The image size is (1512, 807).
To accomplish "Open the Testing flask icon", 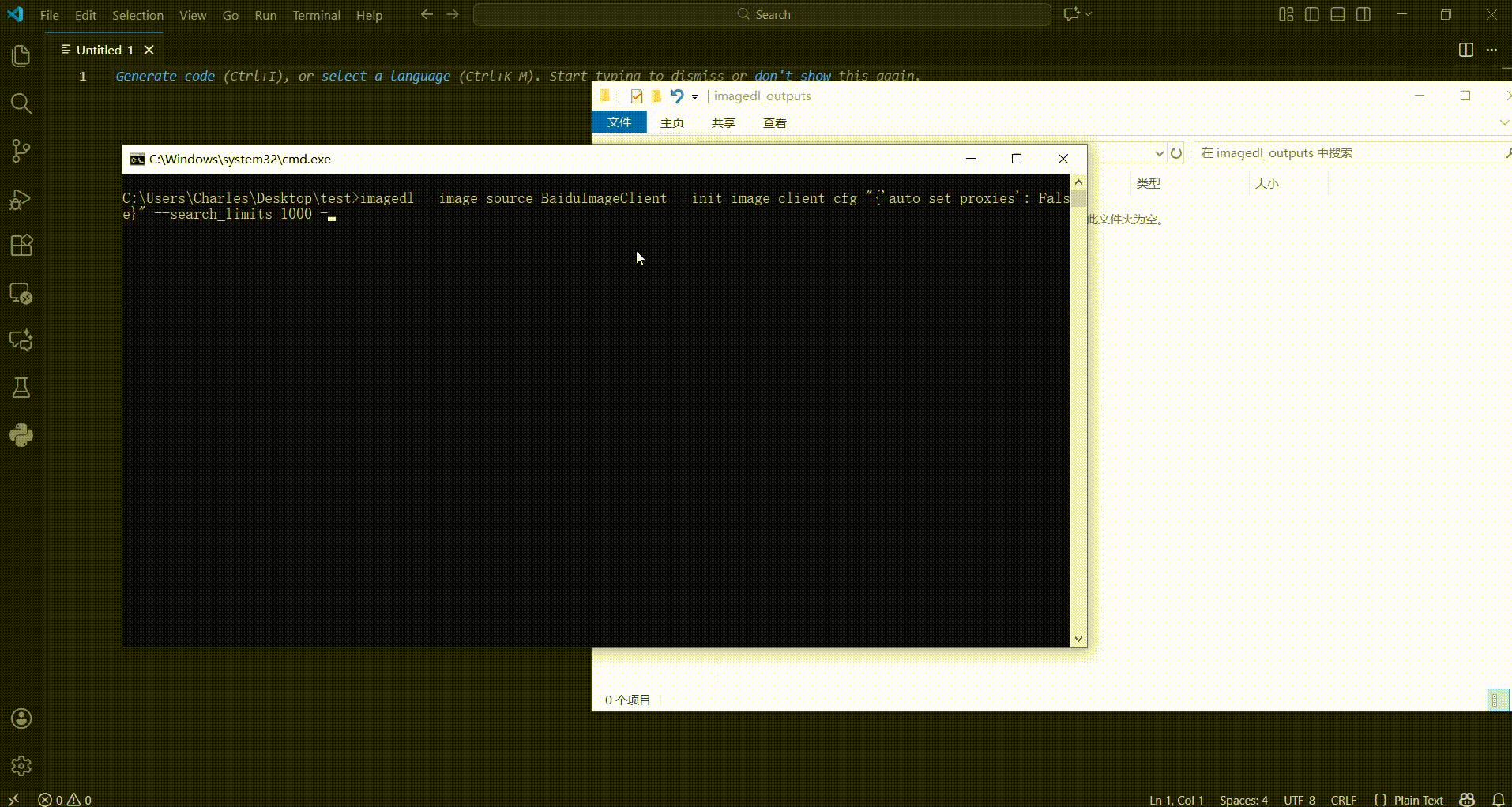I will click(x=21, y=388).
